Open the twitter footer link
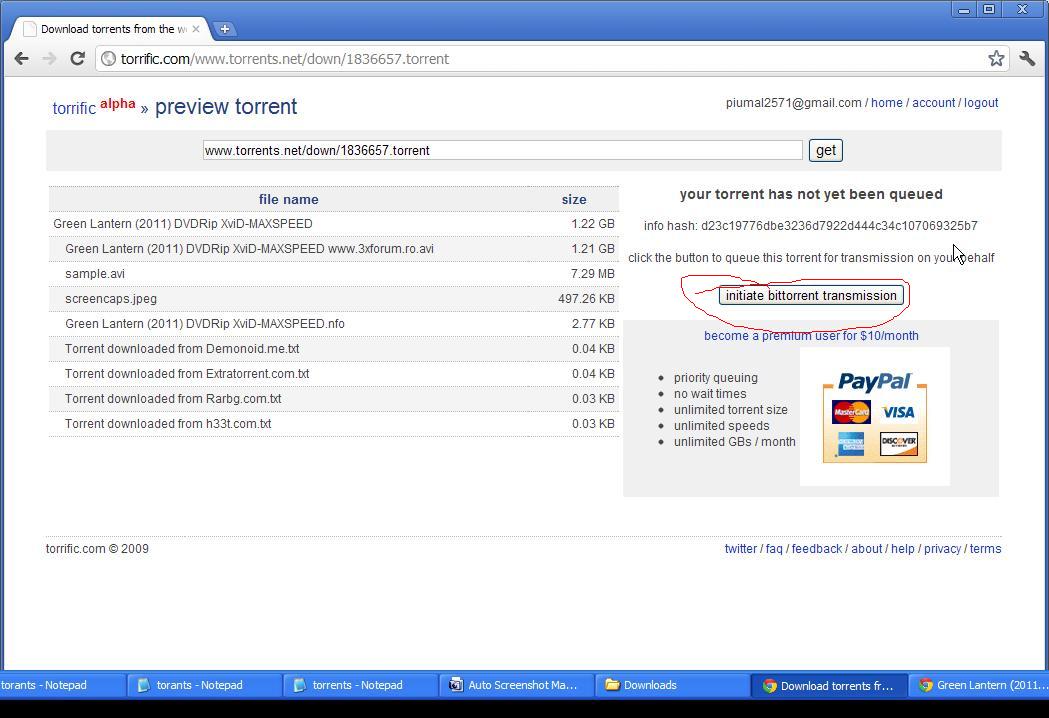The image size is (1049, 718). [741, 549]
